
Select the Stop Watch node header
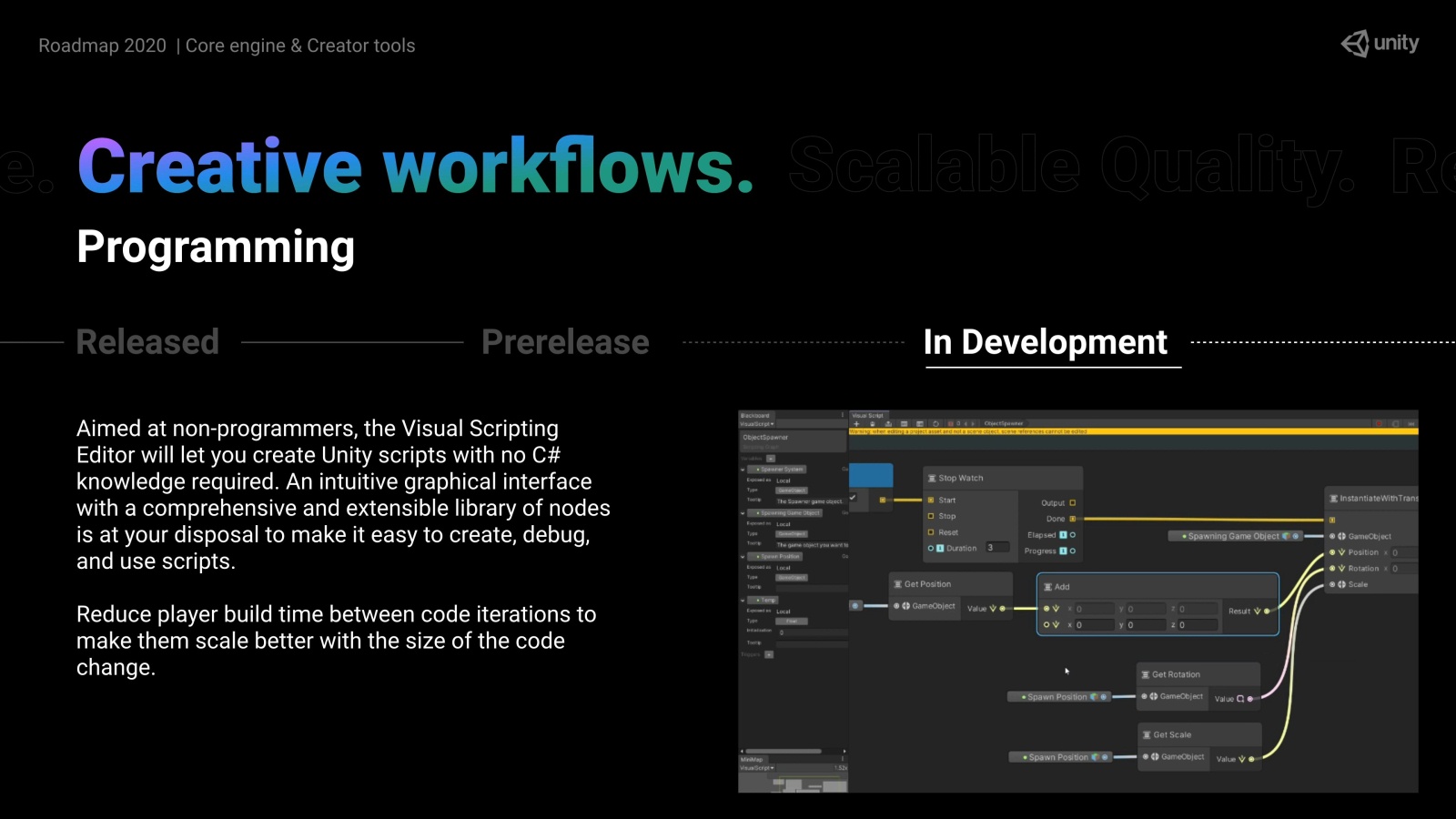[1004, 478]
